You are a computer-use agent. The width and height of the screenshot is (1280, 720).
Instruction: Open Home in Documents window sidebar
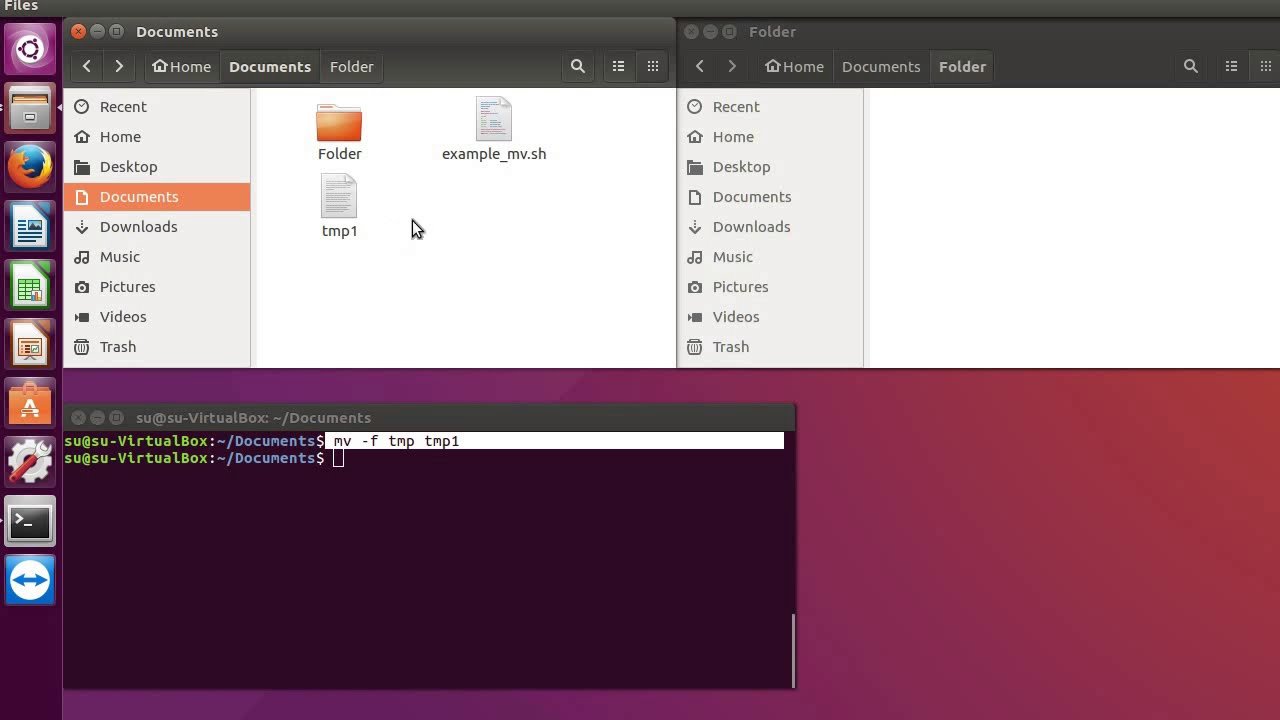coord(157,136)
